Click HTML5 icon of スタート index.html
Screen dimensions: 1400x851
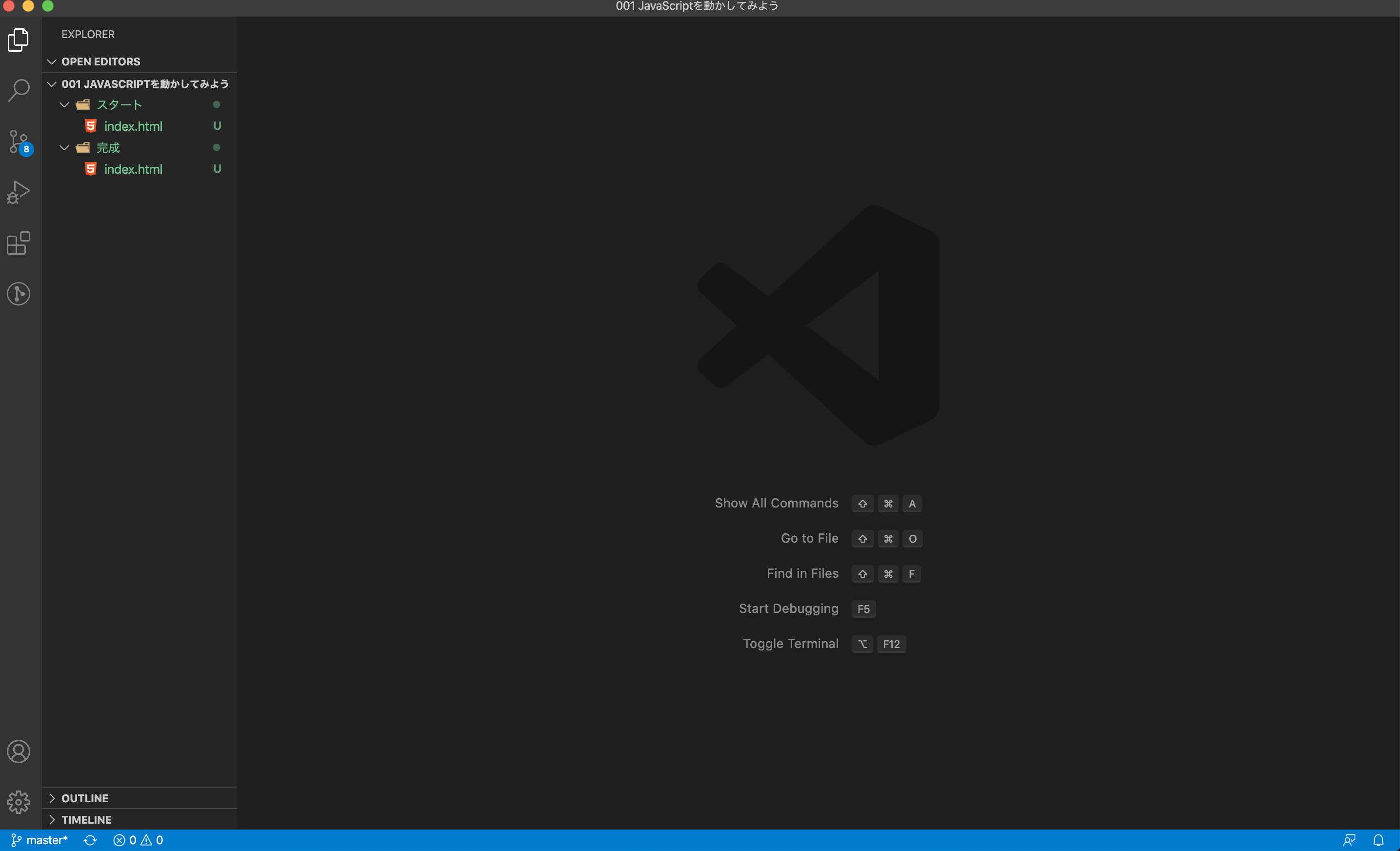90,125
